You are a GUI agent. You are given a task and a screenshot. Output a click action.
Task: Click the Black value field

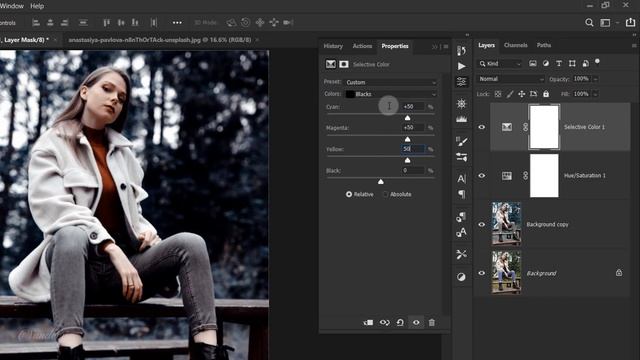click(413, 170)
